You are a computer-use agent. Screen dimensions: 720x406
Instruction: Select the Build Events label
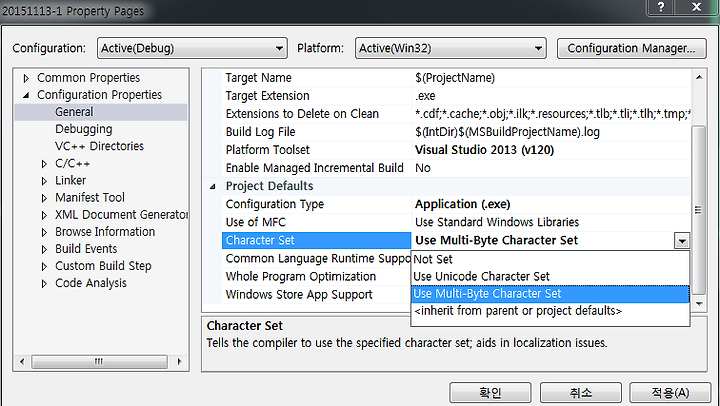pyautogui.click(x=86, y=249)
